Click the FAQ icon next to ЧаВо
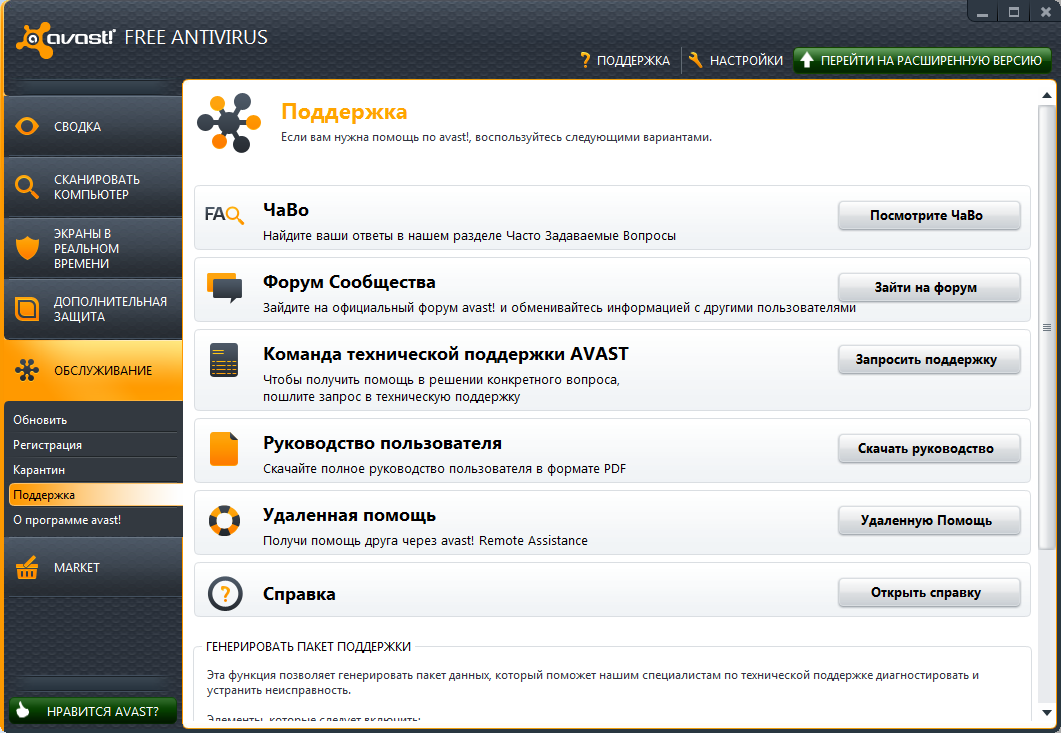Screen dimensions: 1061x733 224,215
